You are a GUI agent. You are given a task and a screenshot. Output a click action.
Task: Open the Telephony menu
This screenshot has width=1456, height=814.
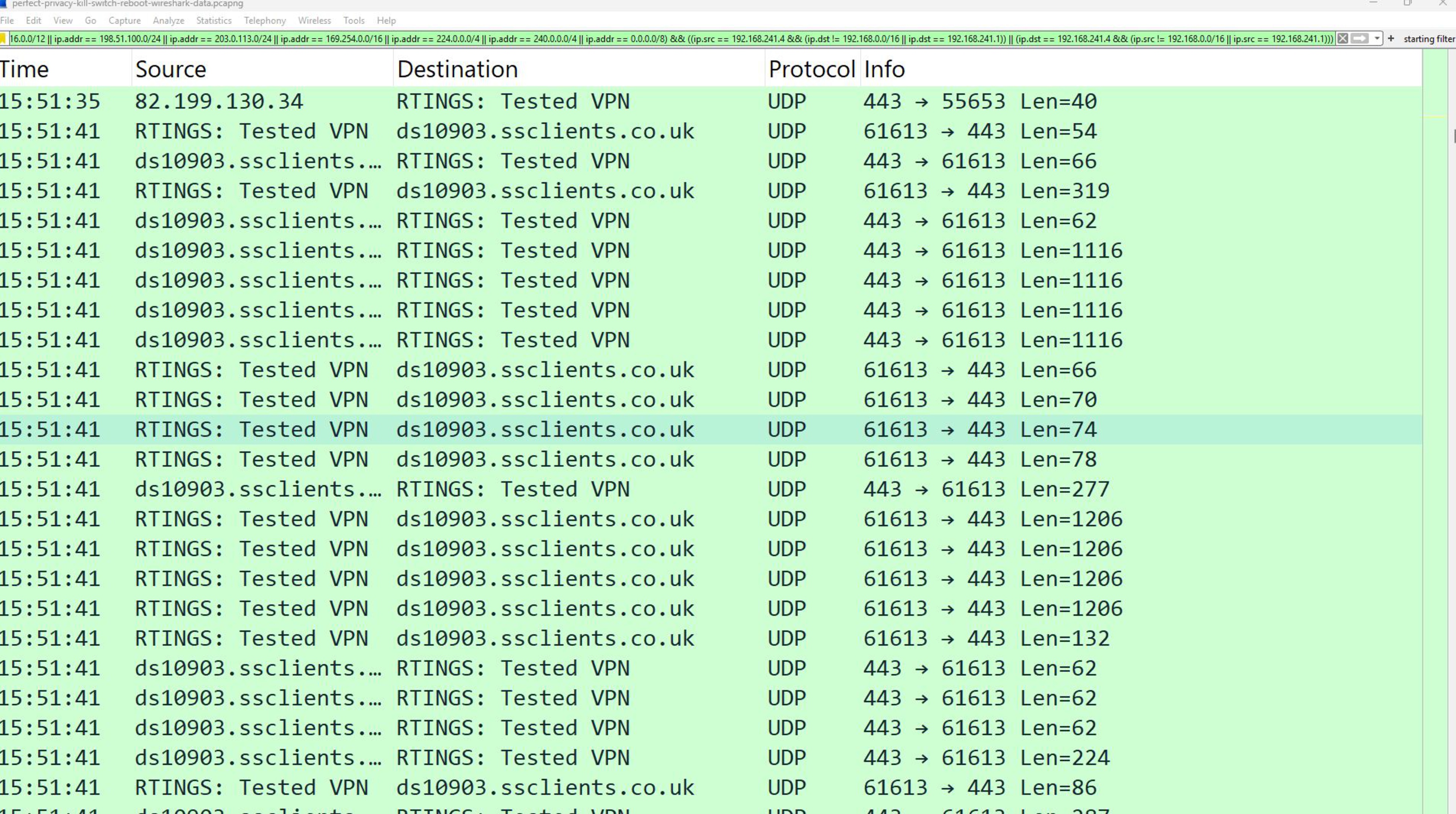coord(265,20)
